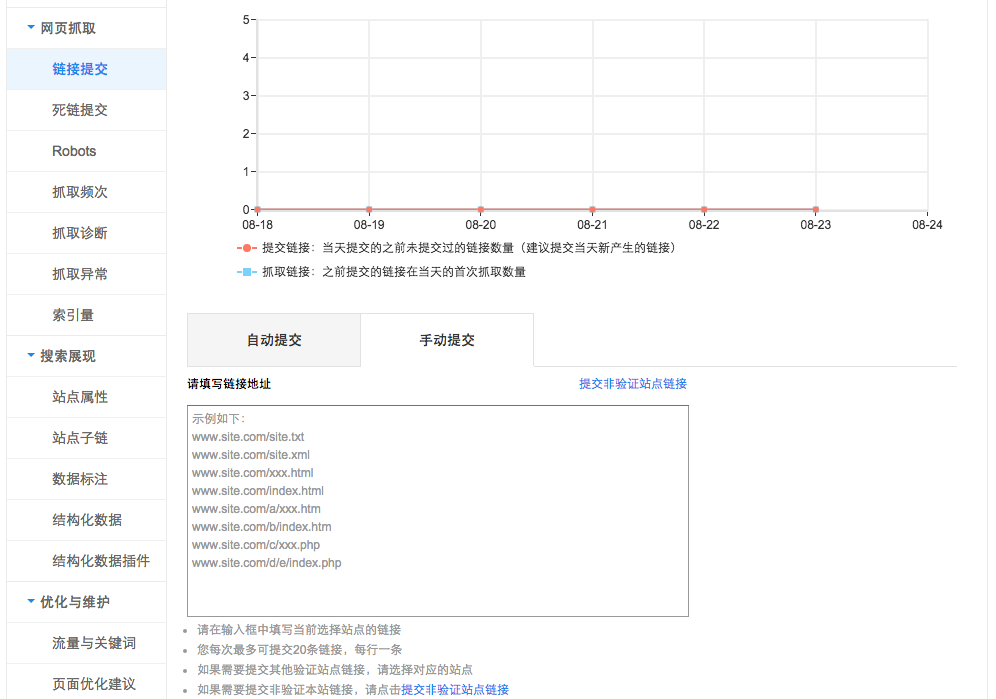This screenshot has height=699, width=996.
Task: Select the 结构化数据插件 menu item
Action: click(101, 561)
